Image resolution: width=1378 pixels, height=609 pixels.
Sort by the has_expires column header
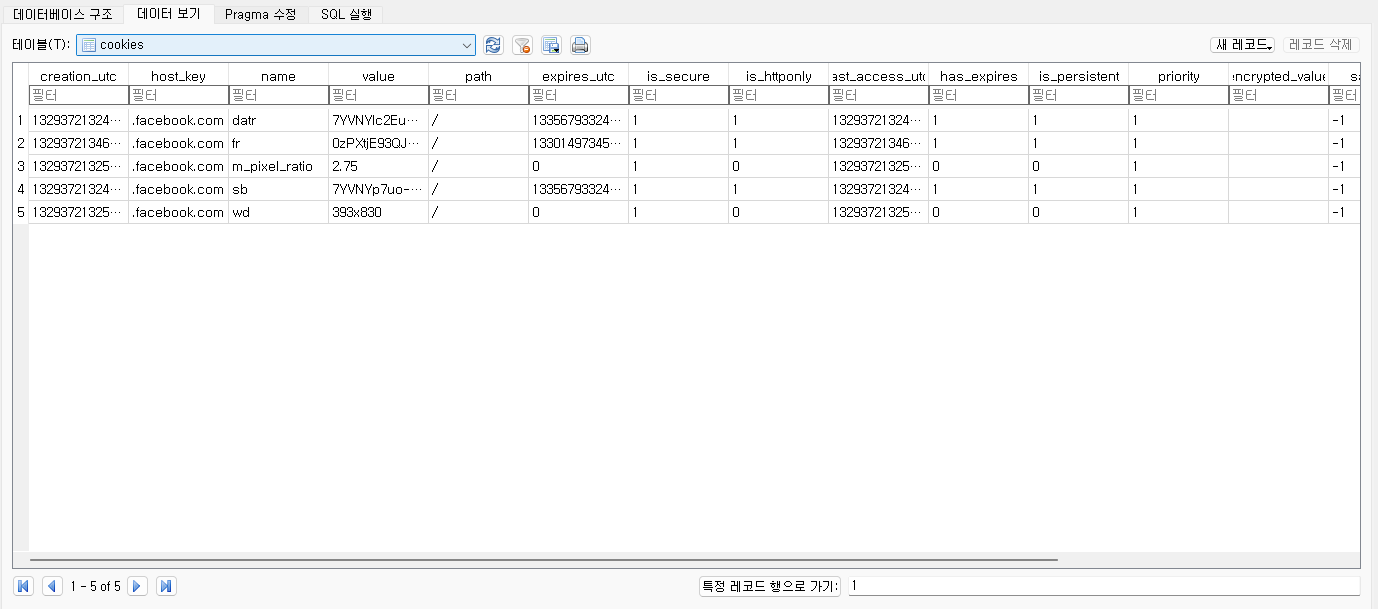[978, 76]
